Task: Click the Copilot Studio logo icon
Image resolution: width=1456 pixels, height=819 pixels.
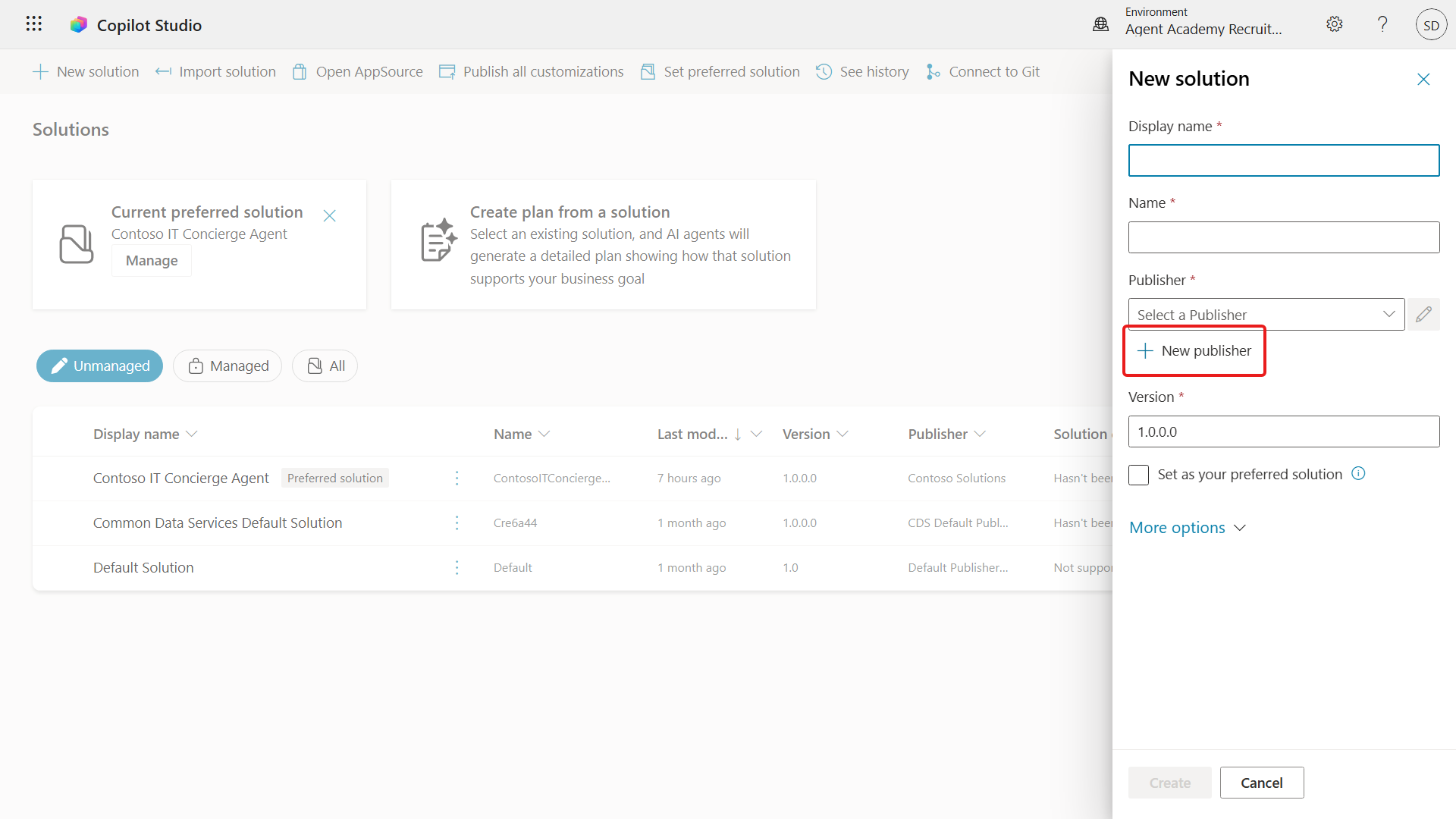Action: [79, 25]
